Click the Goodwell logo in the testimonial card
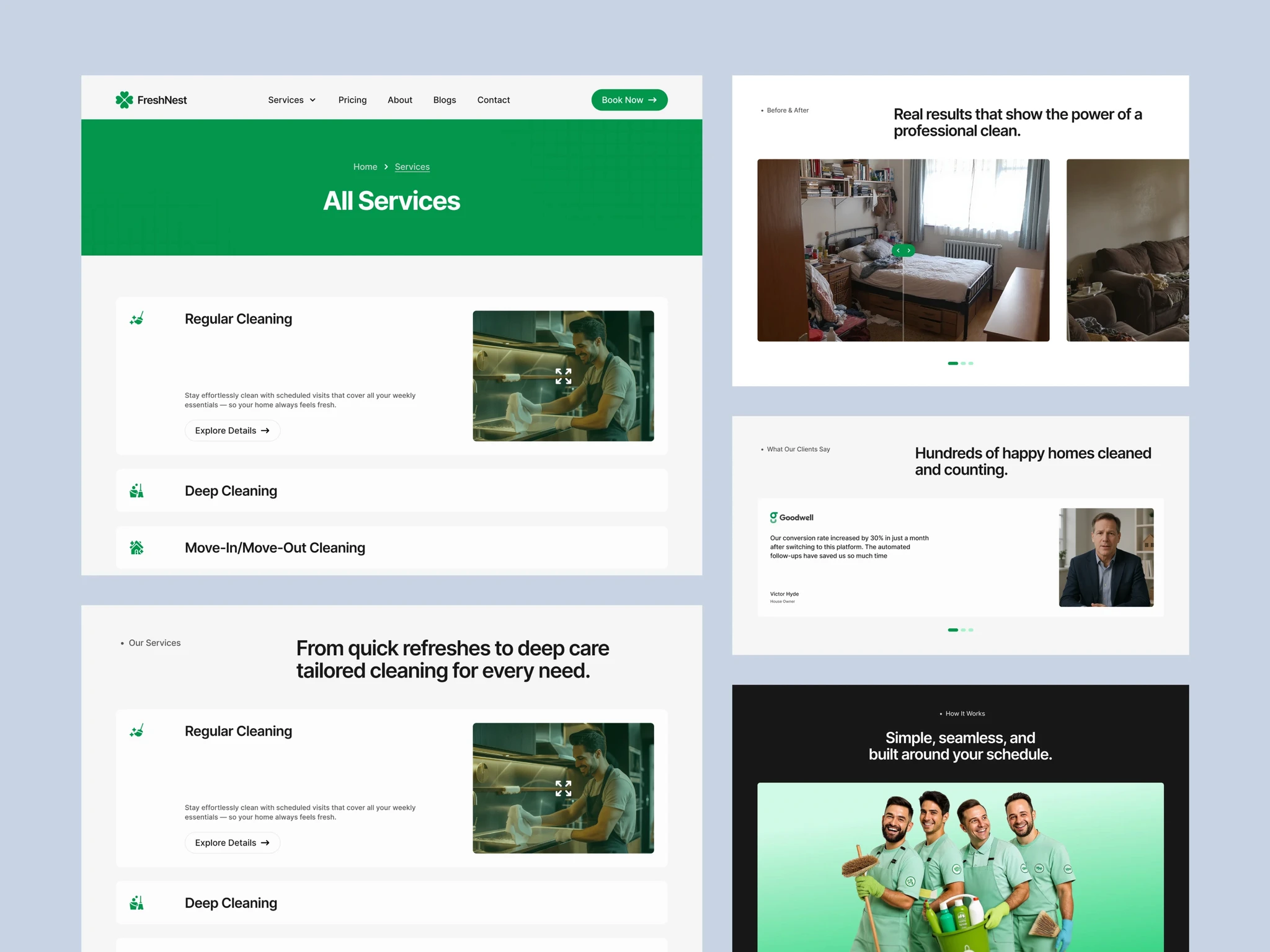 tap(791, 518)
